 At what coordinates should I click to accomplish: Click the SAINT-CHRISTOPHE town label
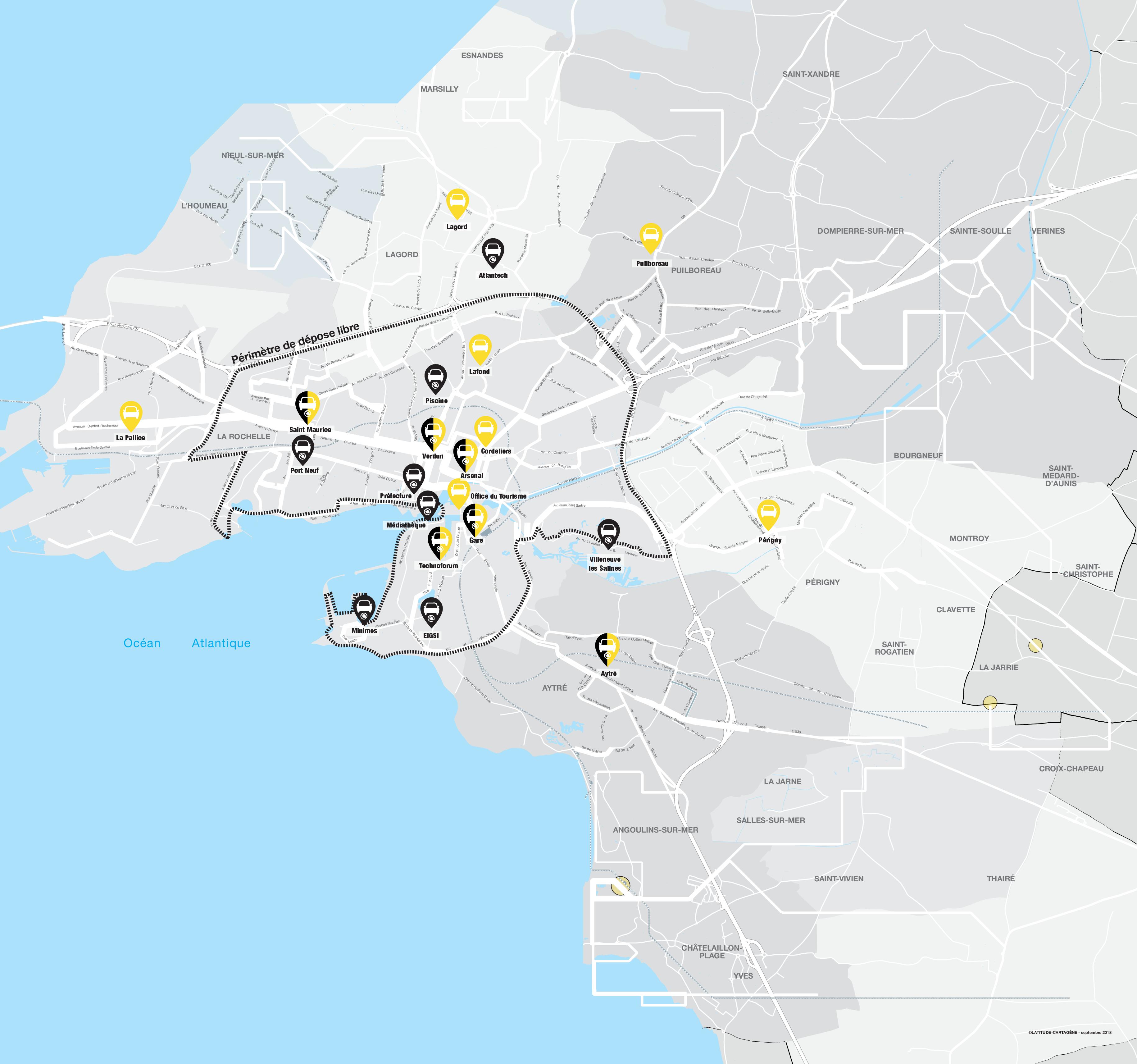[x=1088, y=570]
